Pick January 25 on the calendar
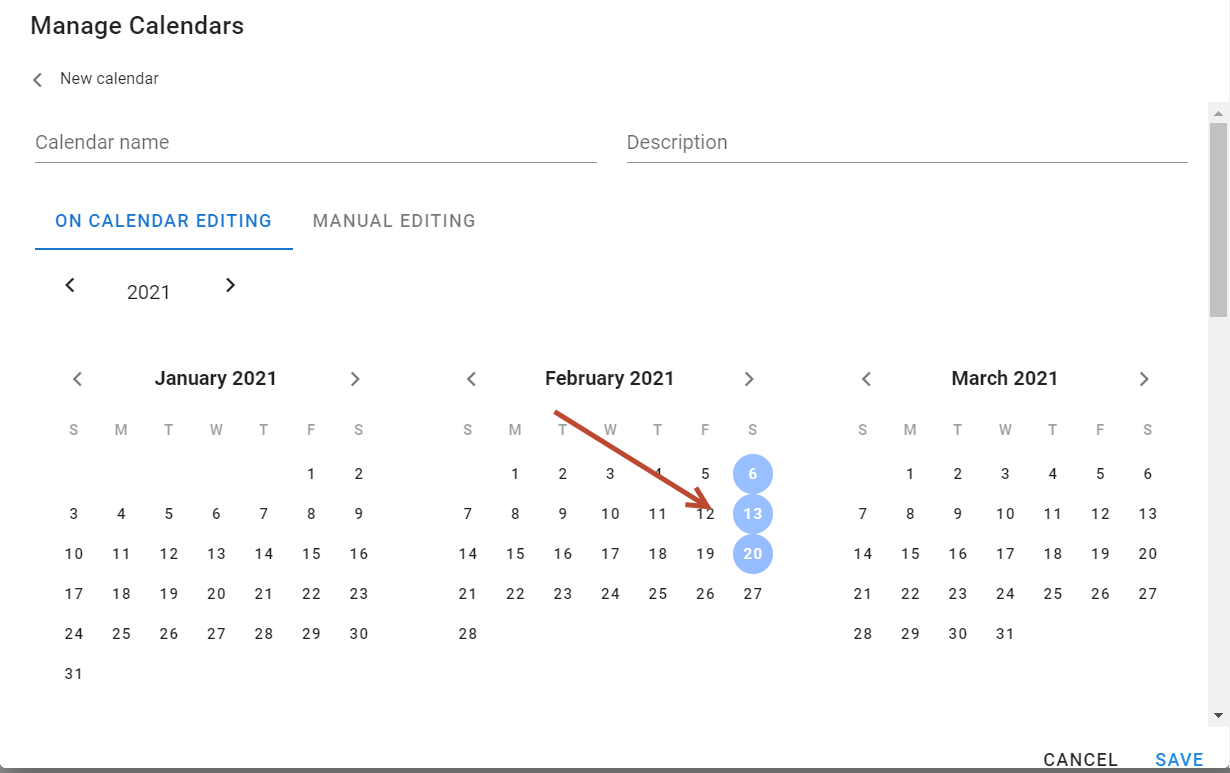The image size is (1230, 773). point(122,634)
